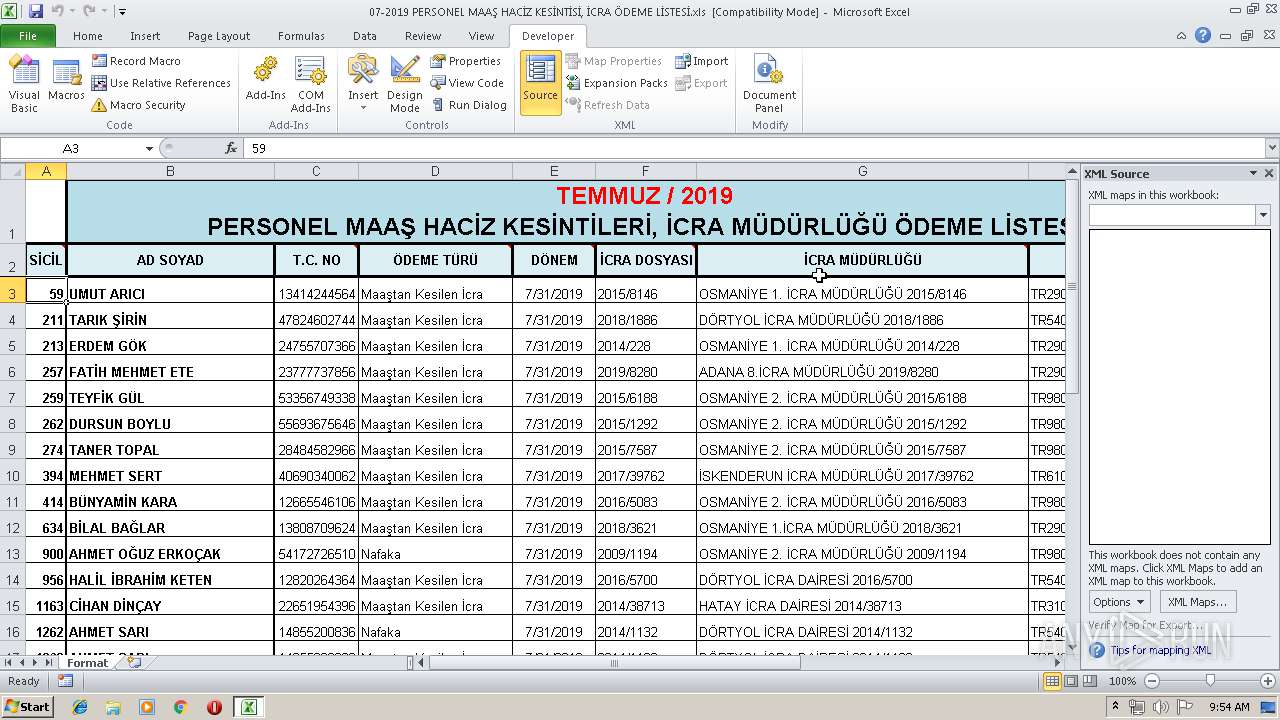The image size is (1280, 720).
Task: Click the 100% zoom level
Action: pos(1122,681)
